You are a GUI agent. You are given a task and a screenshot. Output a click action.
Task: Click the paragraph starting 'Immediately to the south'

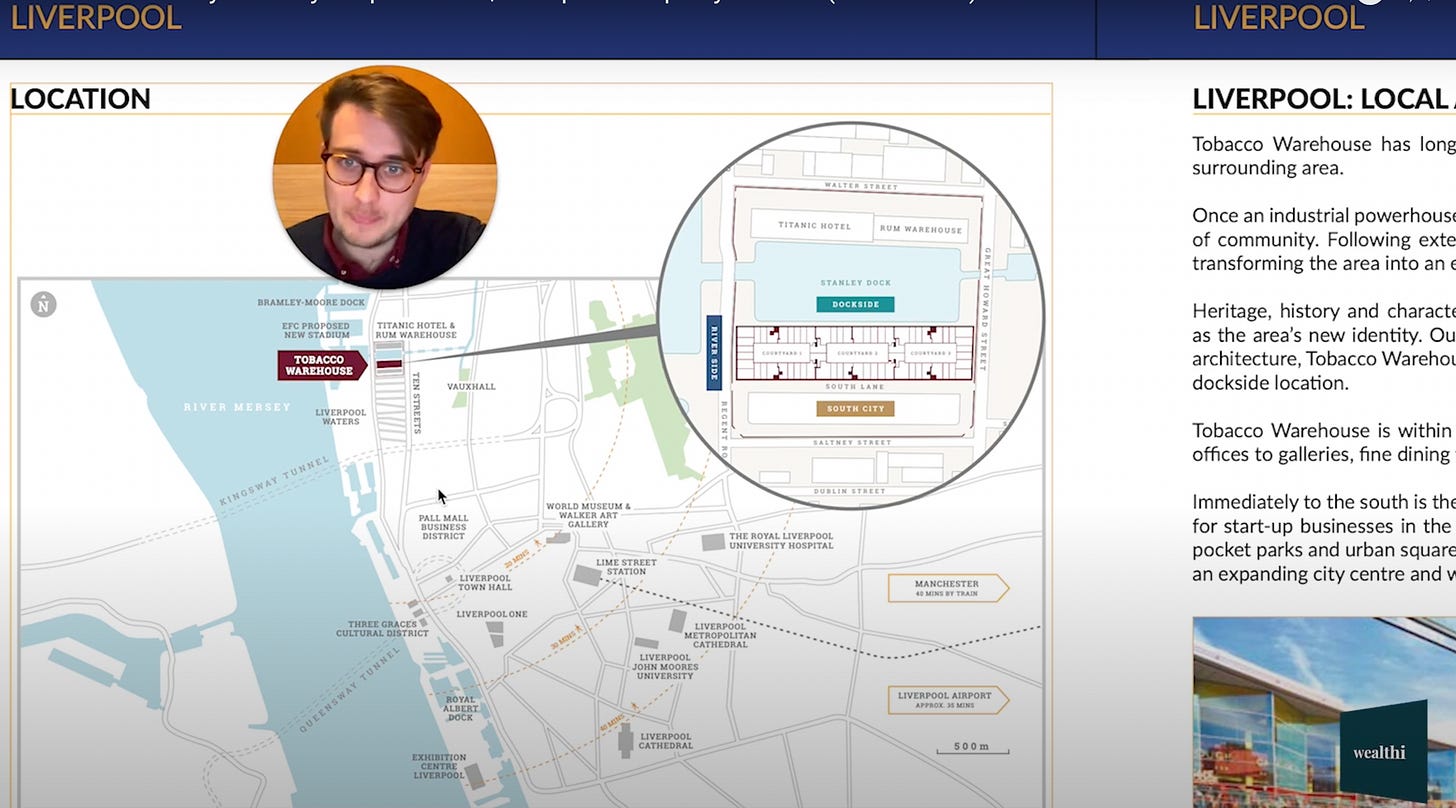(x=1323, y=538)
